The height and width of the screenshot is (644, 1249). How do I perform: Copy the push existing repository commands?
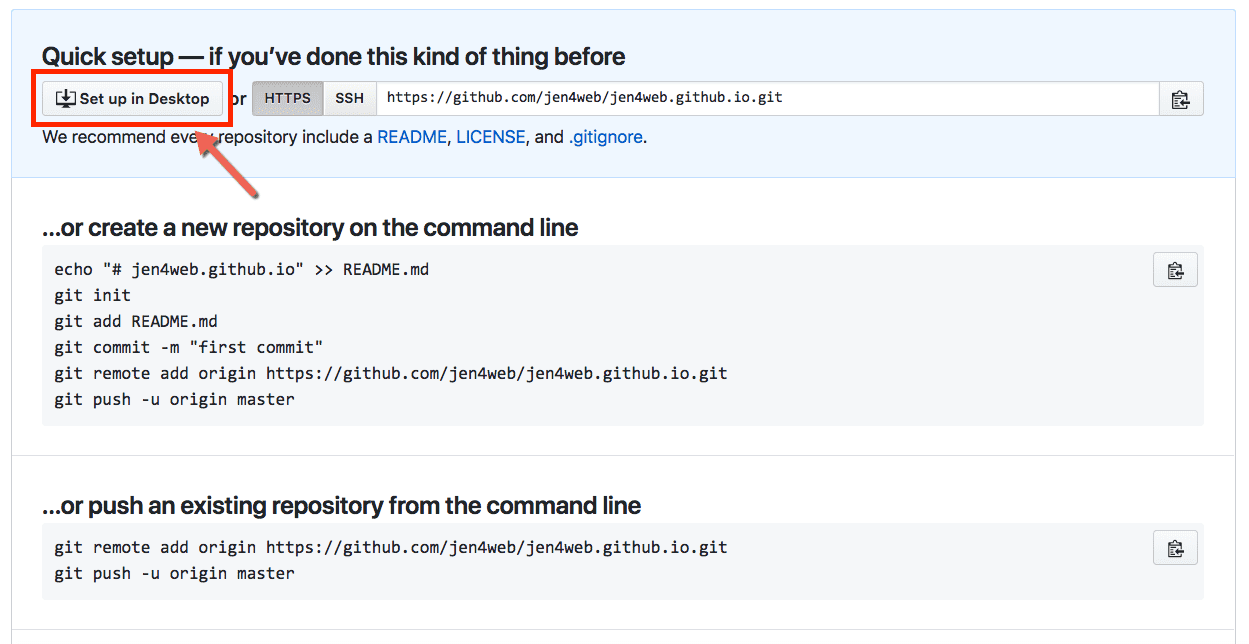click(1175, 548)
